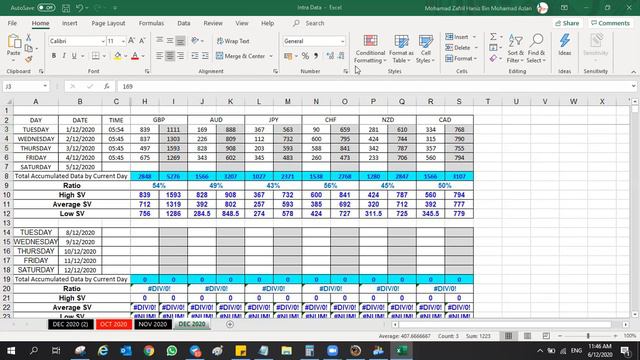
Task: Open the Calibri font name dropdown
Action: click(103, 41)
